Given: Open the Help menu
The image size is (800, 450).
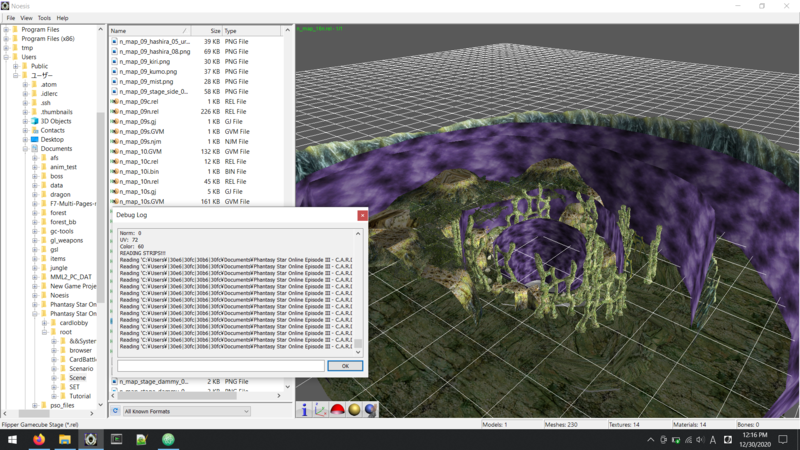Looking at the screenshot, I should pyautogui.click(x=62, y=18).
